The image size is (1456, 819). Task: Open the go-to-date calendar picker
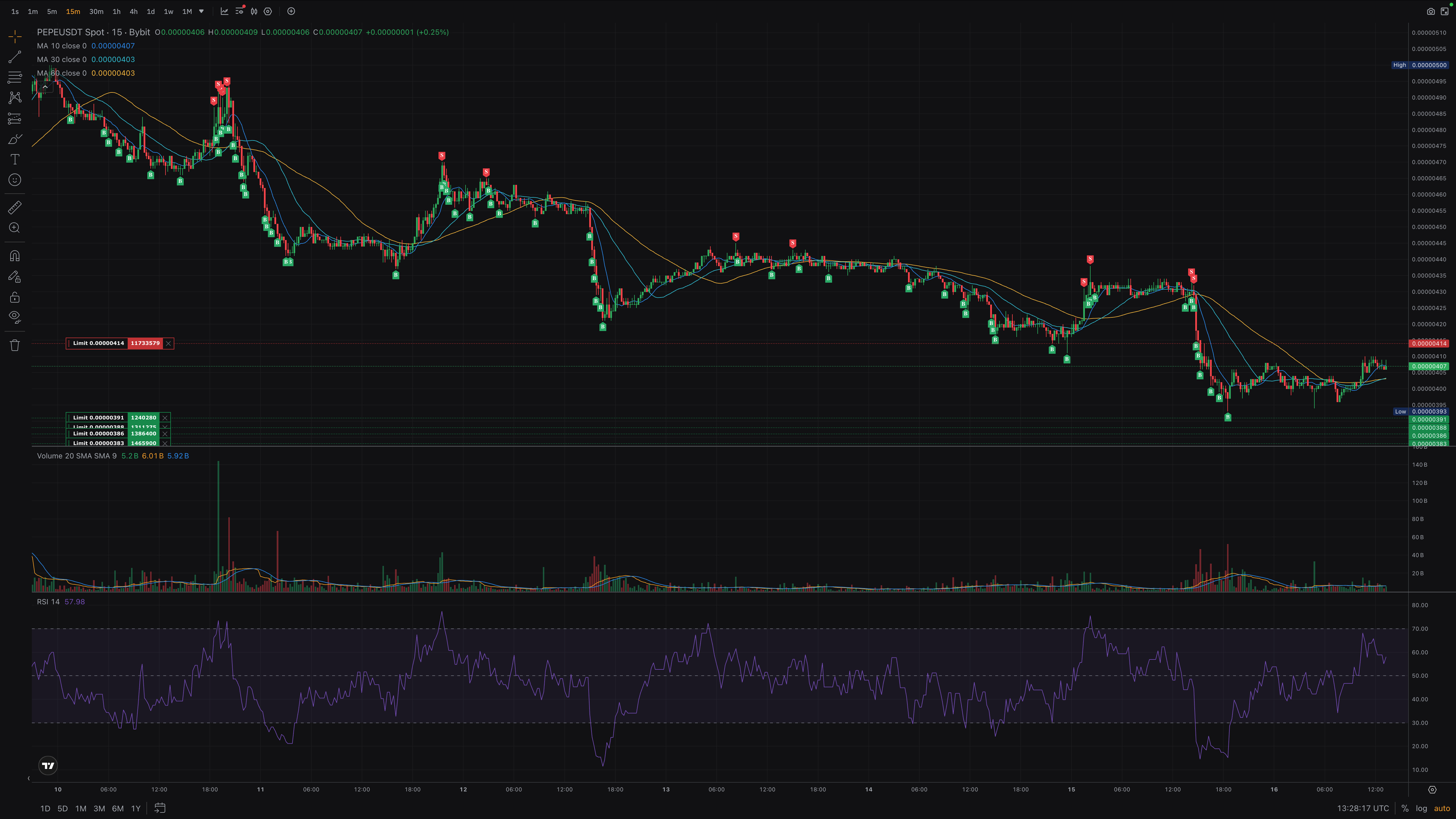tap(160, 808)
